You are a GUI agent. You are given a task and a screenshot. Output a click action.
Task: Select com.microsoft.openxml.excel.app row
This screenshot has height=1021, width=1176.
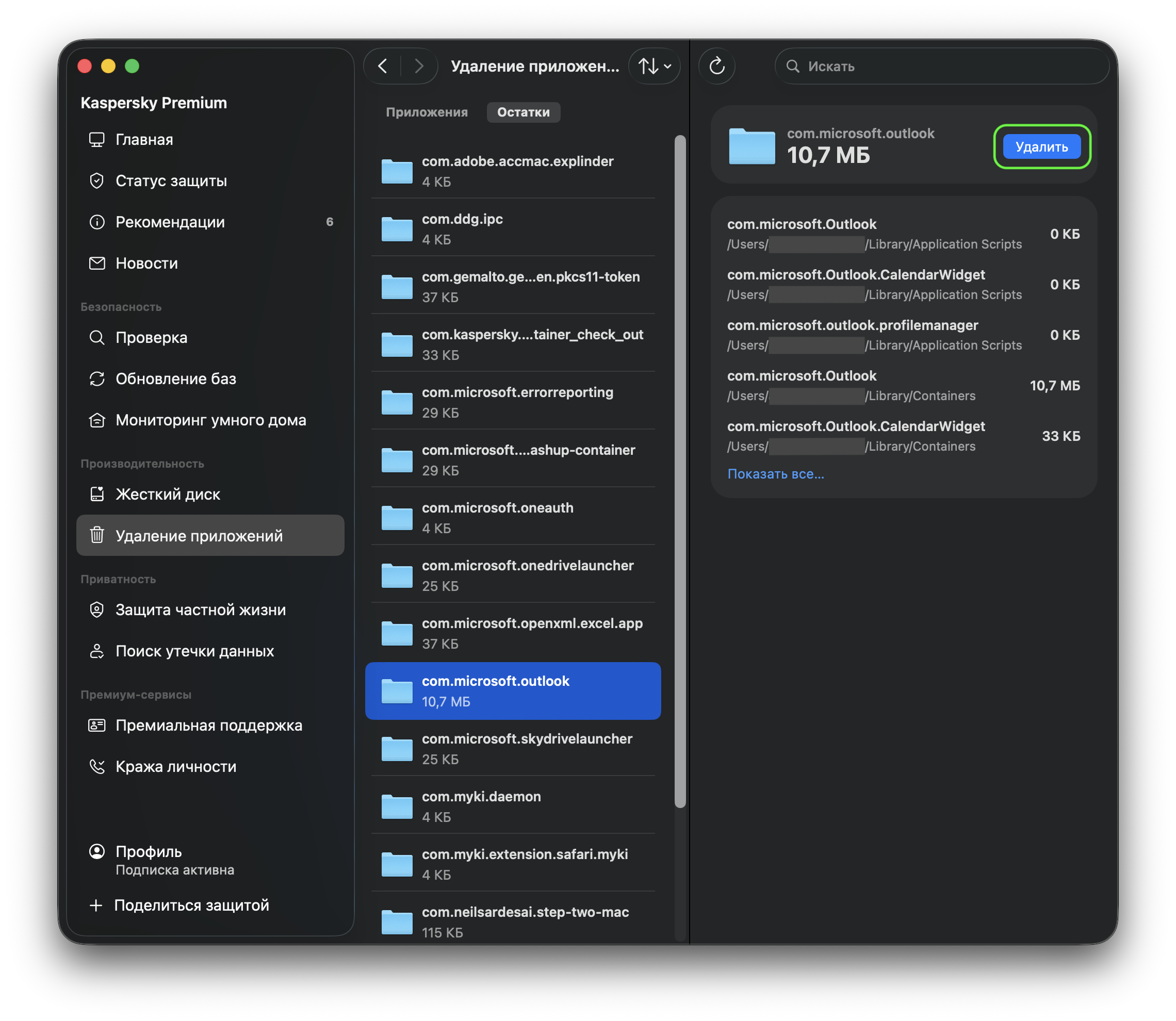point(513,633)
